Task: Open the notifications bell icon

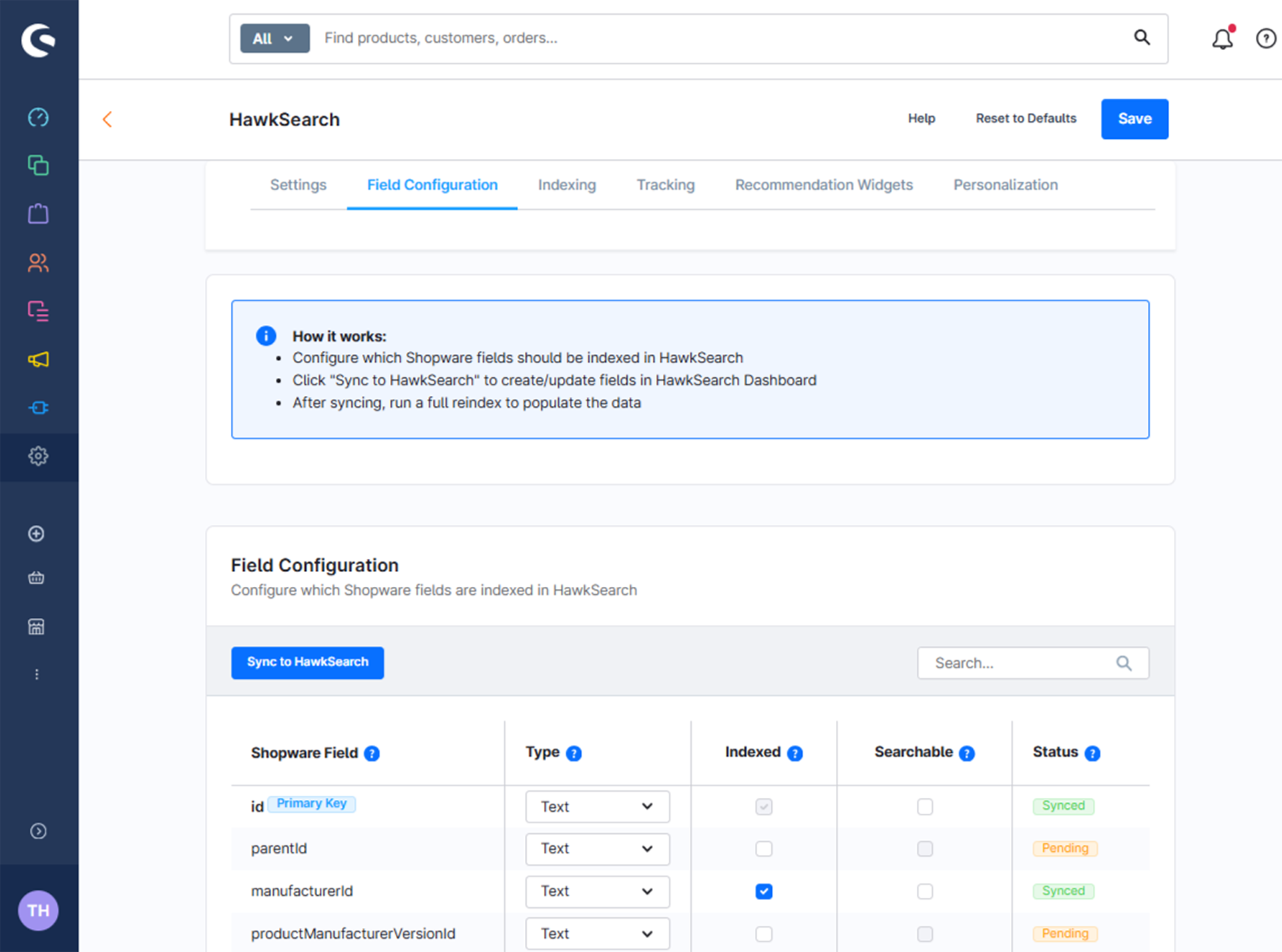Action: [x=1223, y=39]
